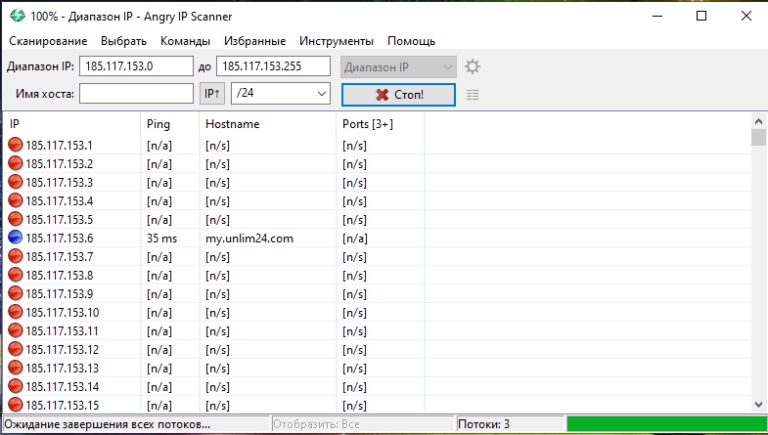Select IP address 185.117.153.10
The height and width of the screenshot is (435, 768).
(x=62, y=313)
